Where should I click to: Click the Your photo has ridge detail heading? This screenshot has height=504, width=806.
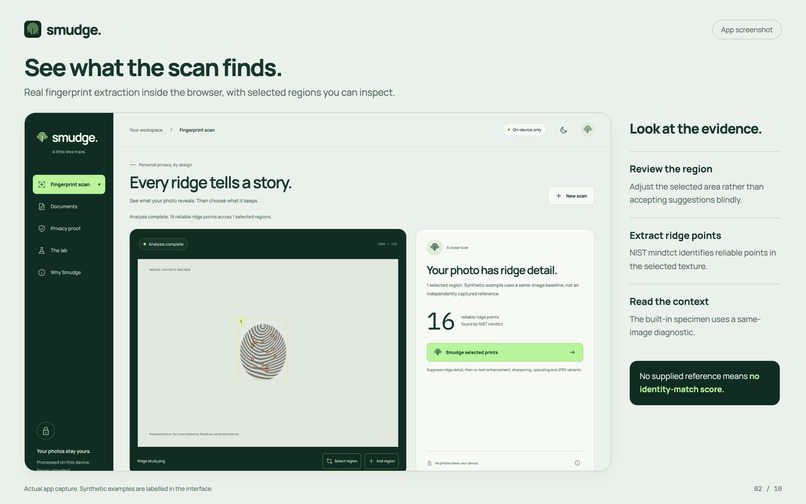[x=491, y=271]
